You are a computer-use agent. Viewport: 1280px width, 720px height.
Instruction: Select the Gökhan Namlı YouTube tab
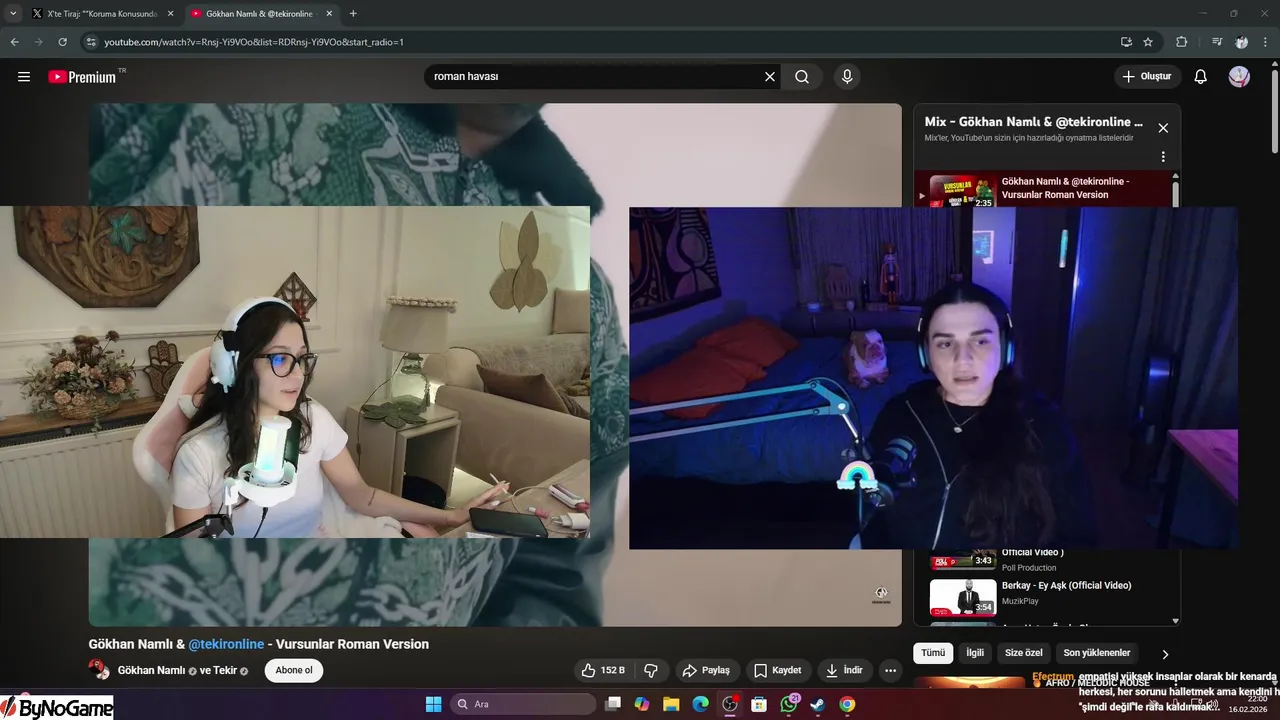coord(262,14)
